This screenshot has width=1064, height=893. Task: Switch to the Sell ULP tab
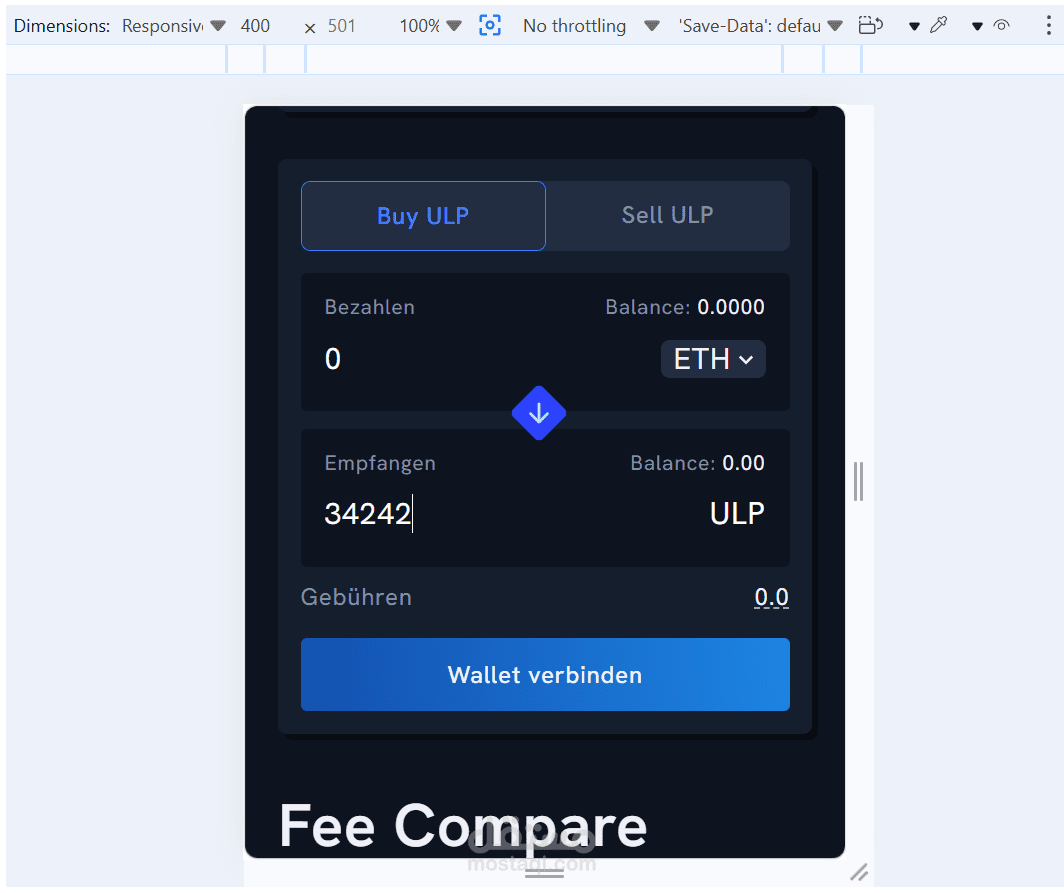668,216
